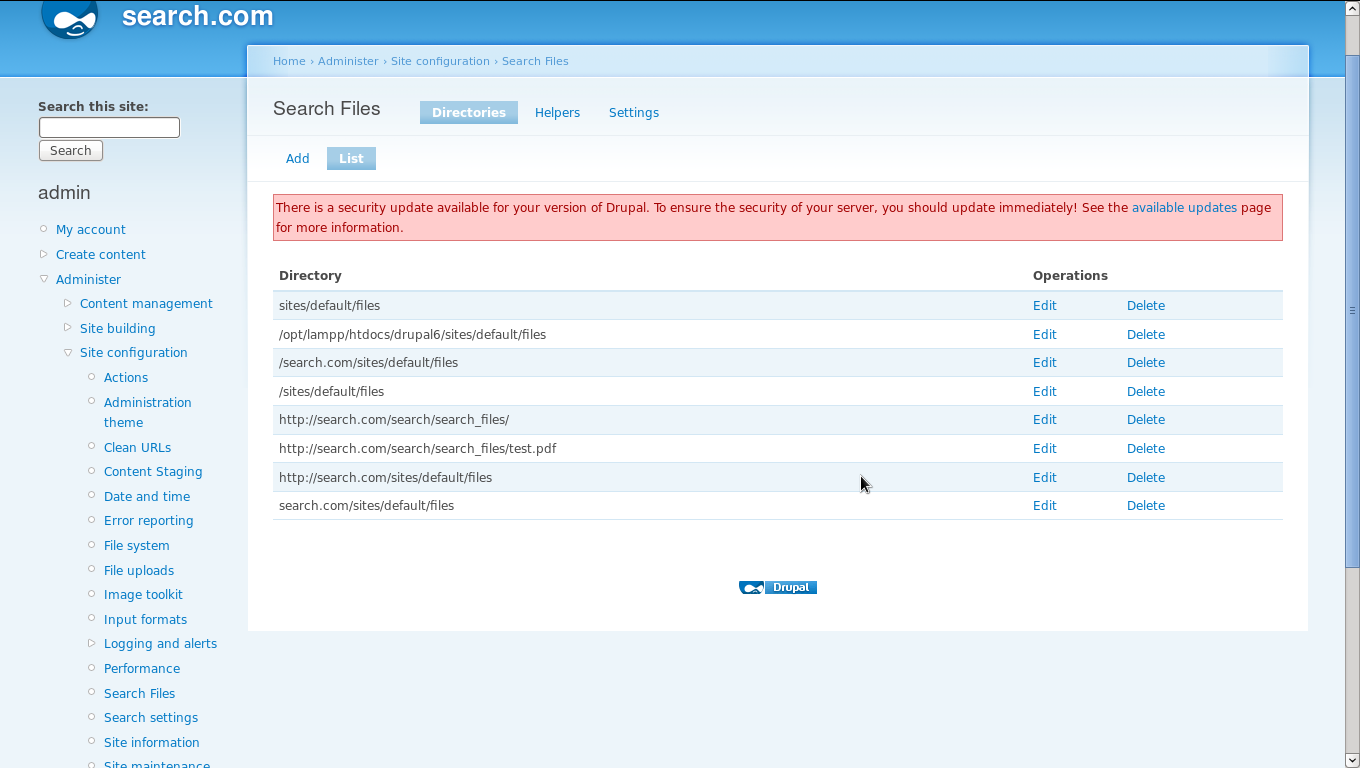Viewport: 1360px width, 768px height.
Task: Expand the Site building arrow
Action: click(68, 328)
